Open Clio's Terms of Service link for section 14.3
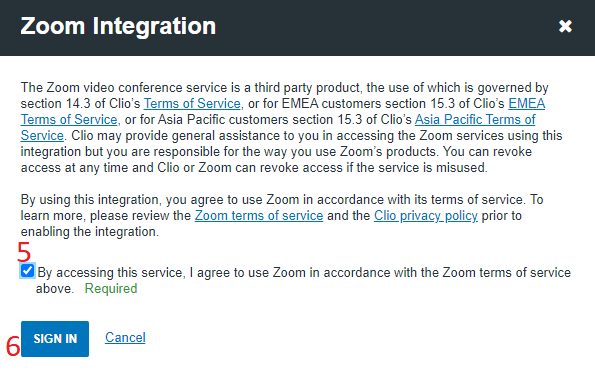Image resolution: width=595 pixels, height=378 pixels. coord(192,104)
